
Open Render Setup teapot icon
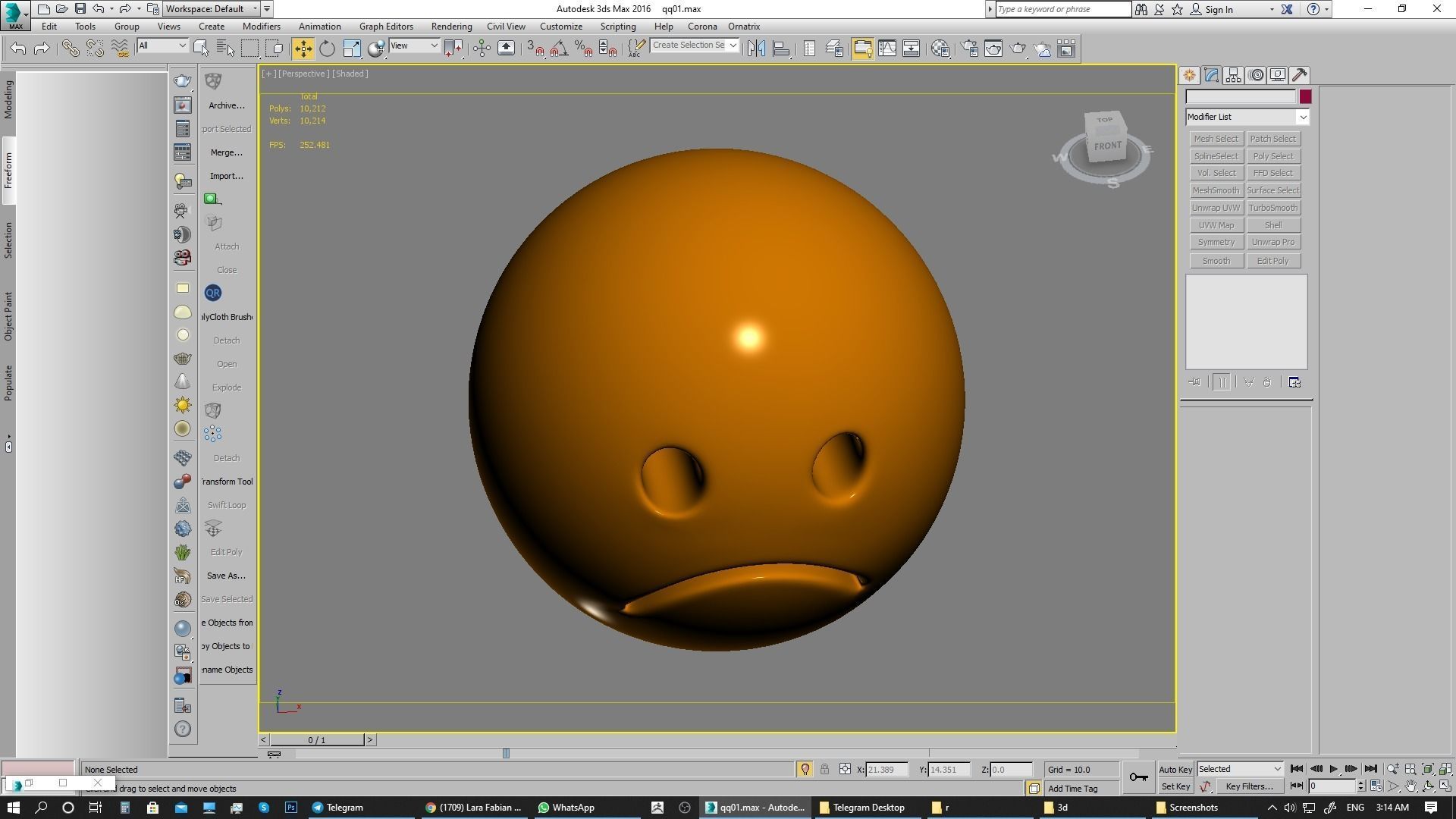(969, 49)
